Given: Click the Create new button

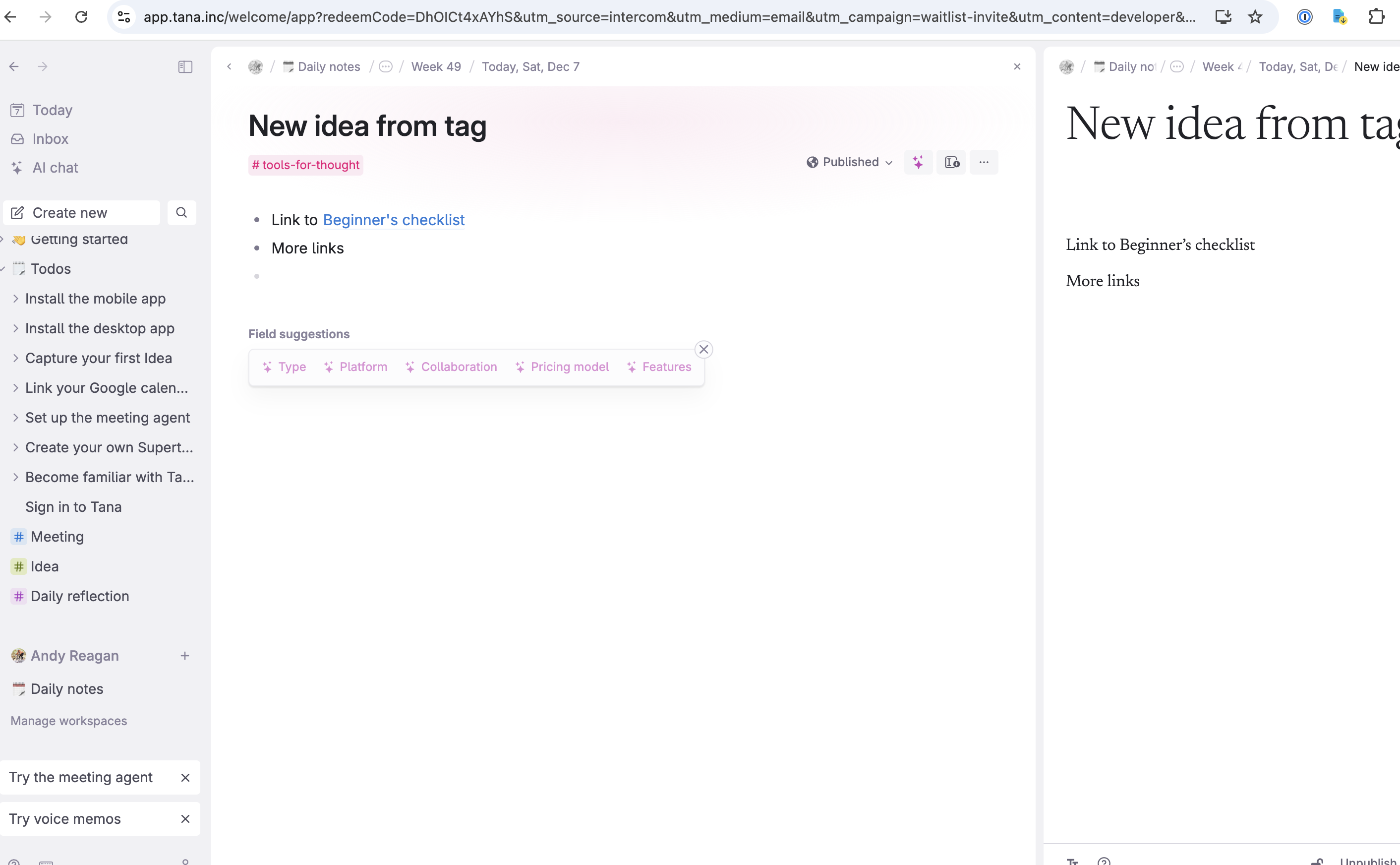Looking at the screenshot, I should click(x=81, y=213).
